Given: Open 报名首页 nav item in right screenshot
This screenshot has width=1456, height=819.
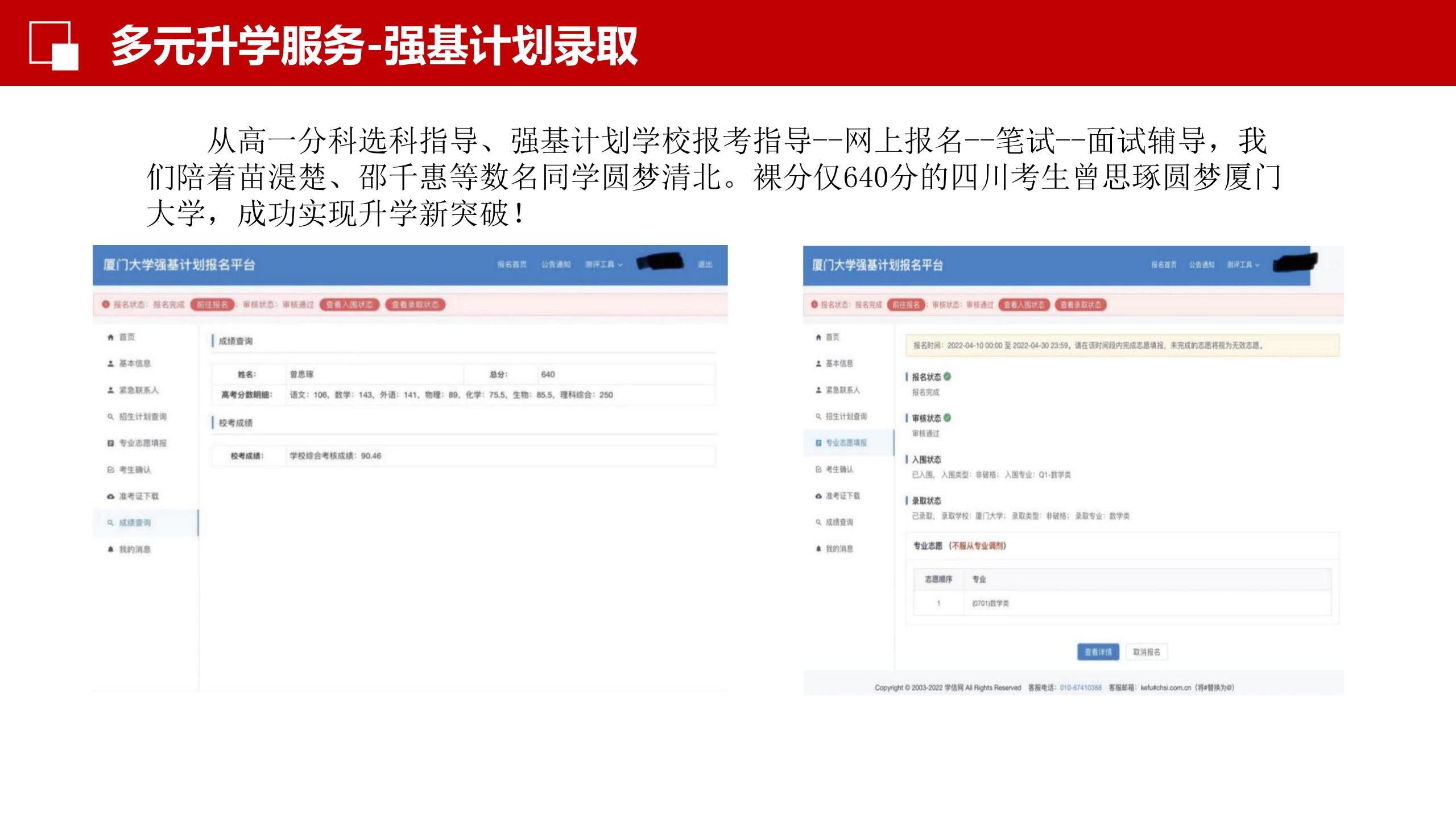Looking at the screenshot, I should coord(1164,264).
